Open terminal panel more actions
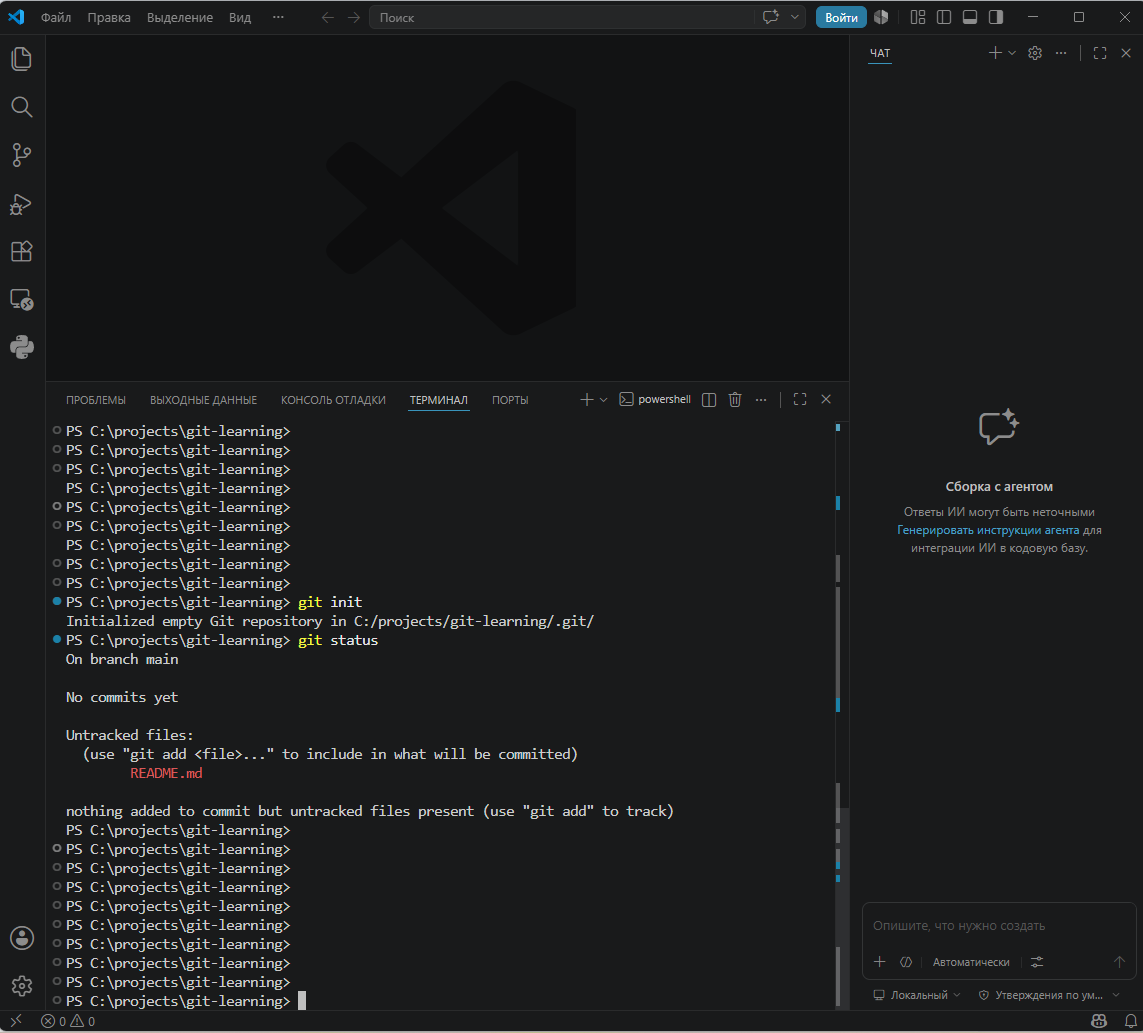The height and width of the screenshot is (1033, 1143). (761, 399)
